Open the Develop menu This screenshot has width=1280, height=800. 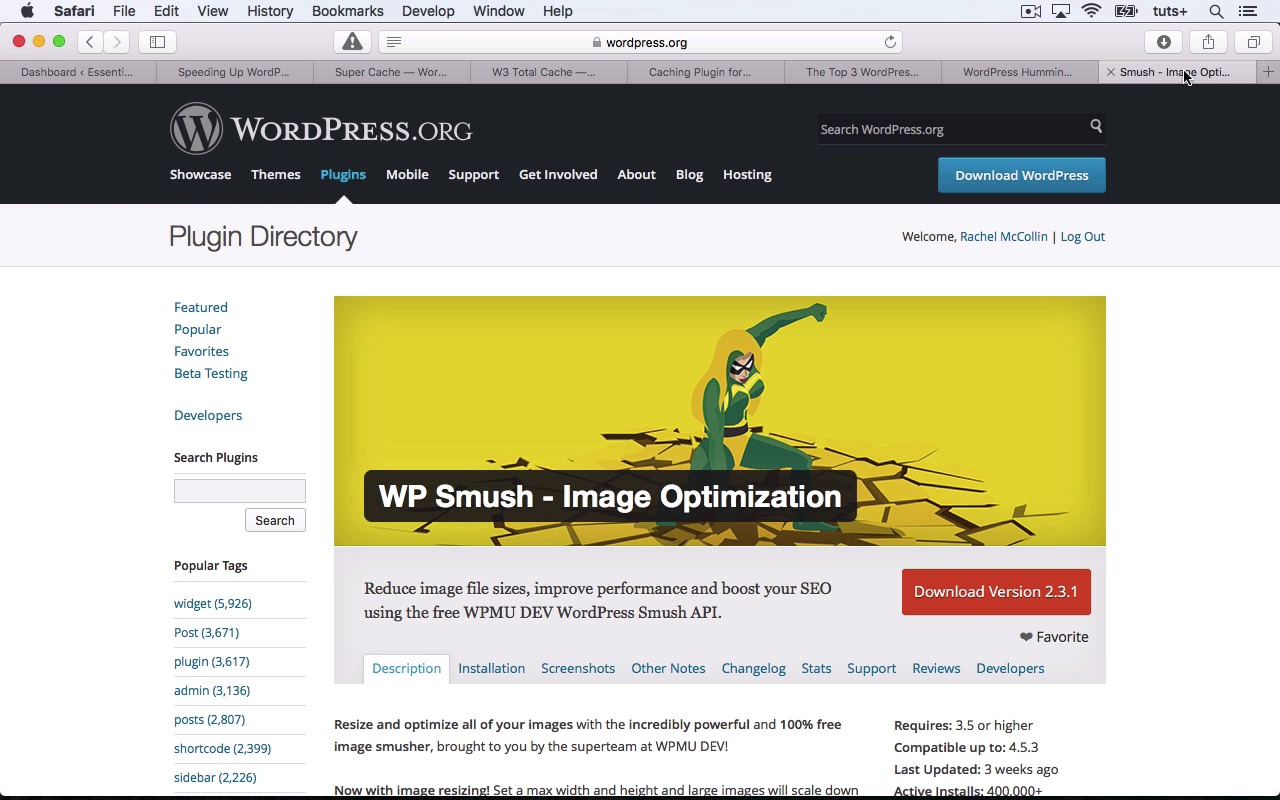pos(428,11)
